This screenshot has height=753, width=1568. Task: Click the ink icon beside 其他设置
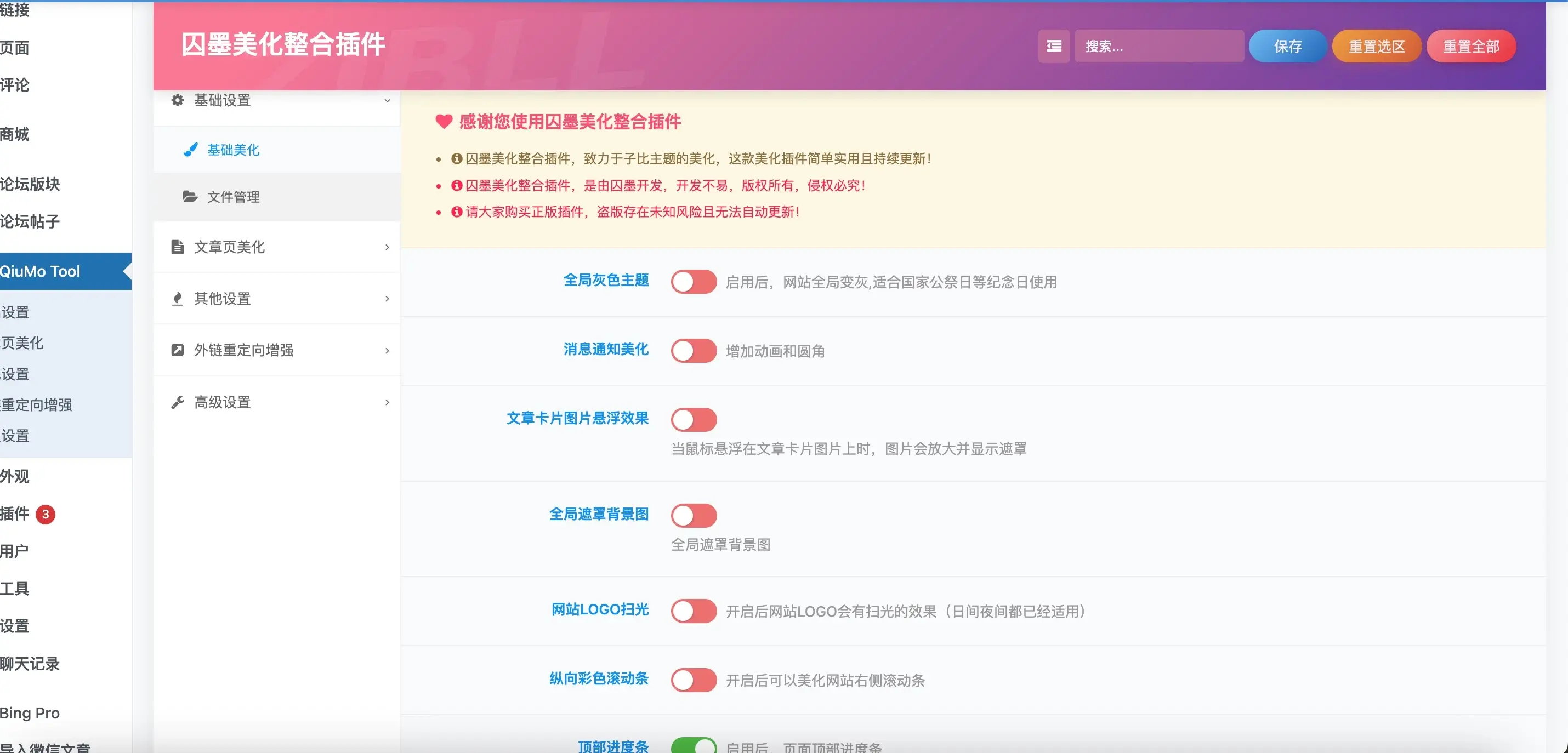(x=177, y=298)
